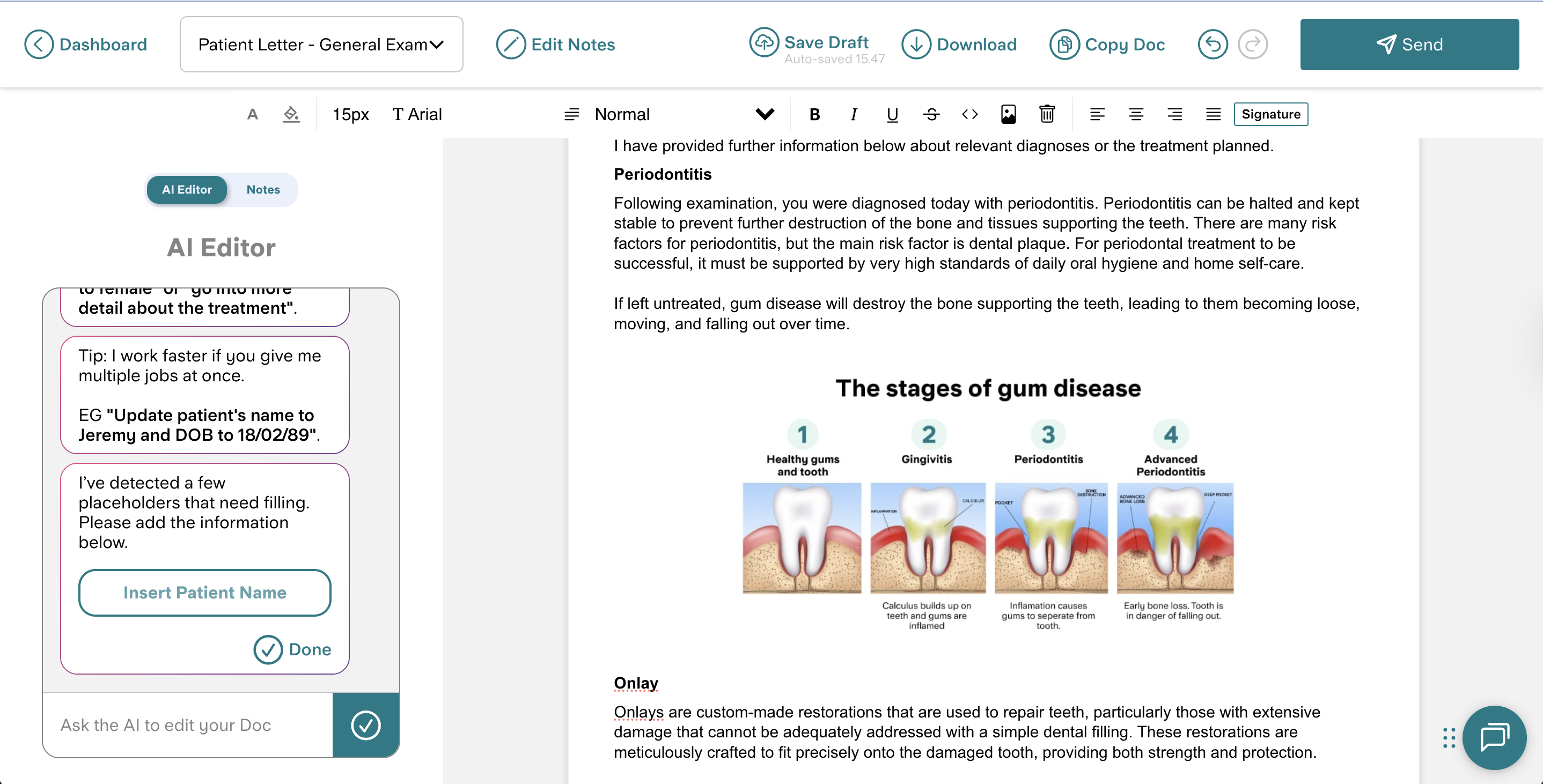Apply strikethrough to text

(931, 114)
